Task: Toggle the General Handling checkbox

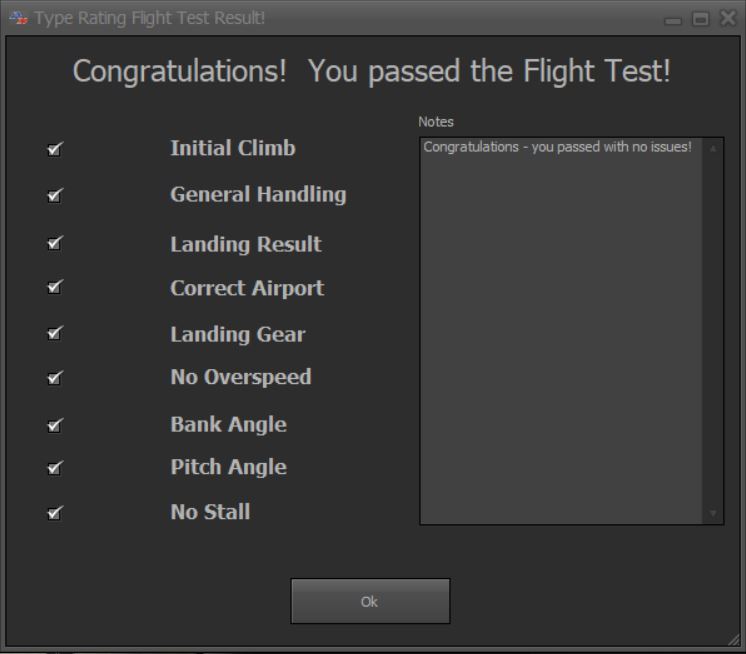Action: click(x=54, y=195)
